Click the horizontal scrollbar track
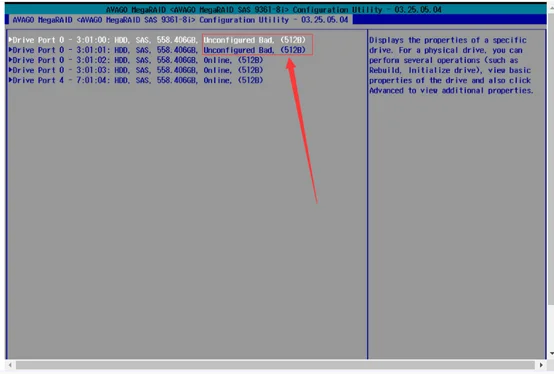Viewport: 554px width, 374px height. [x=275, y=365]
